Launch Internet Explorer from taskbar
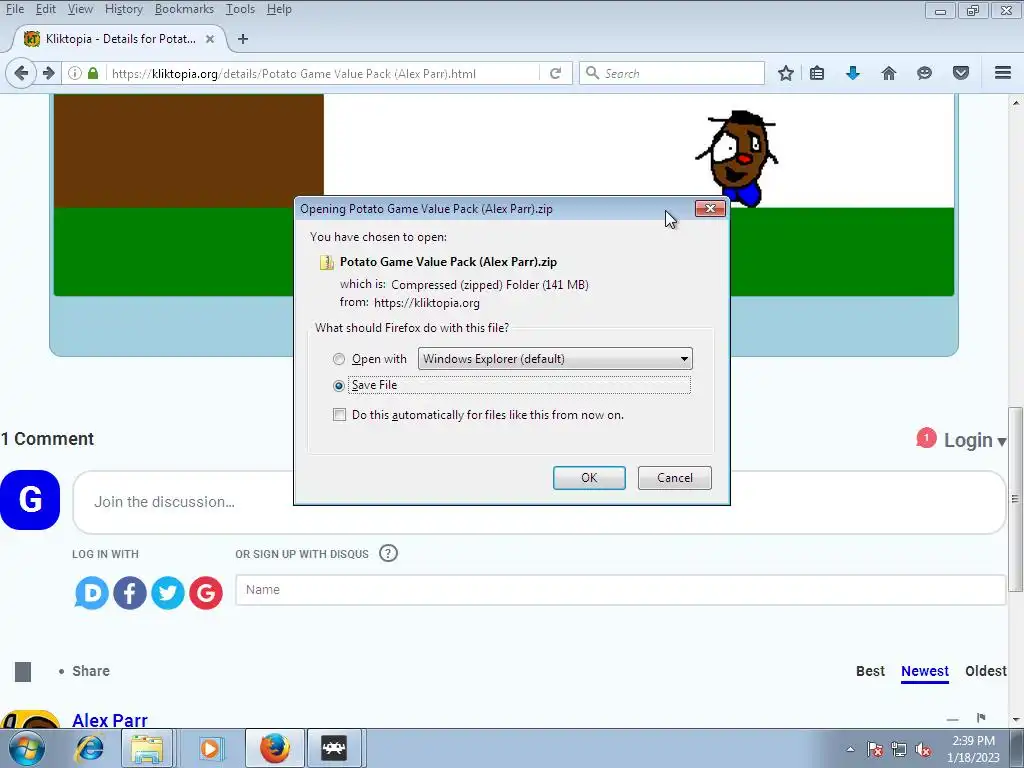Viewport: 1024px width, 768px height. coord(89,748)
